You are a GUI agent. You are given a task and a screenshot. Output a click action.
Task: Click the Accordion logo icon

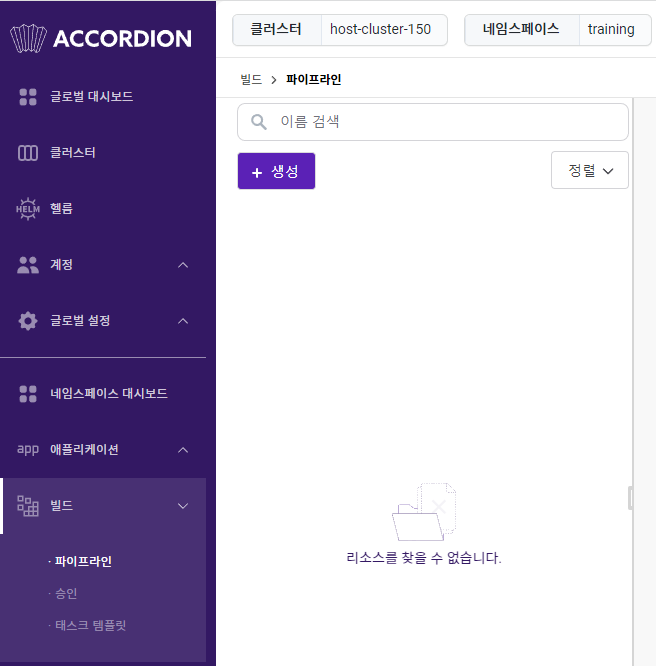(x=28, y=39)
